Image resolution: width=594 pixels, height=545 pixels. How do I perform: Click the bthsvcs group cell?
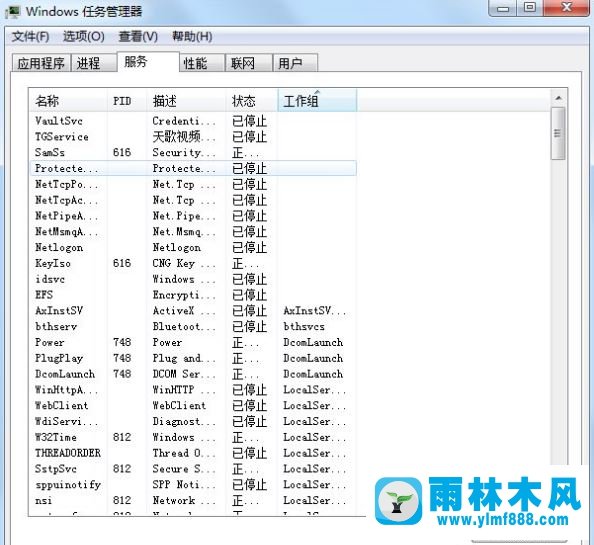304,326
